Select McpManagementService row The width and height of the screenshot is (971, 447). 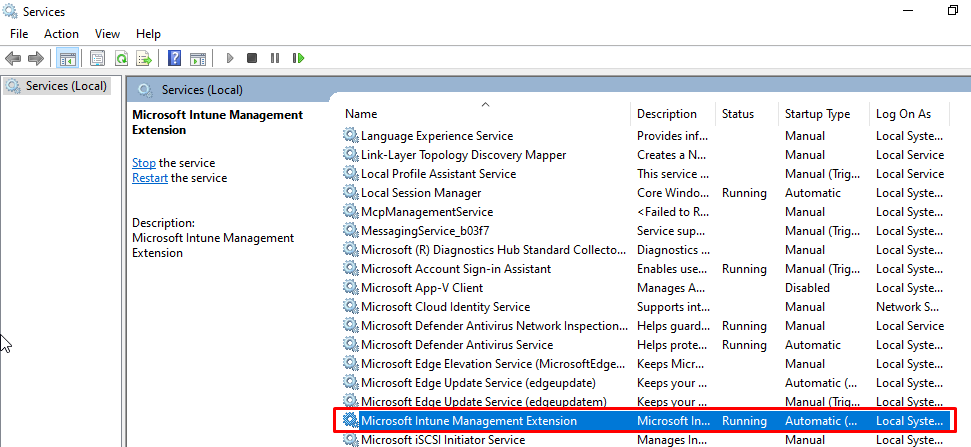click(646, 212)
